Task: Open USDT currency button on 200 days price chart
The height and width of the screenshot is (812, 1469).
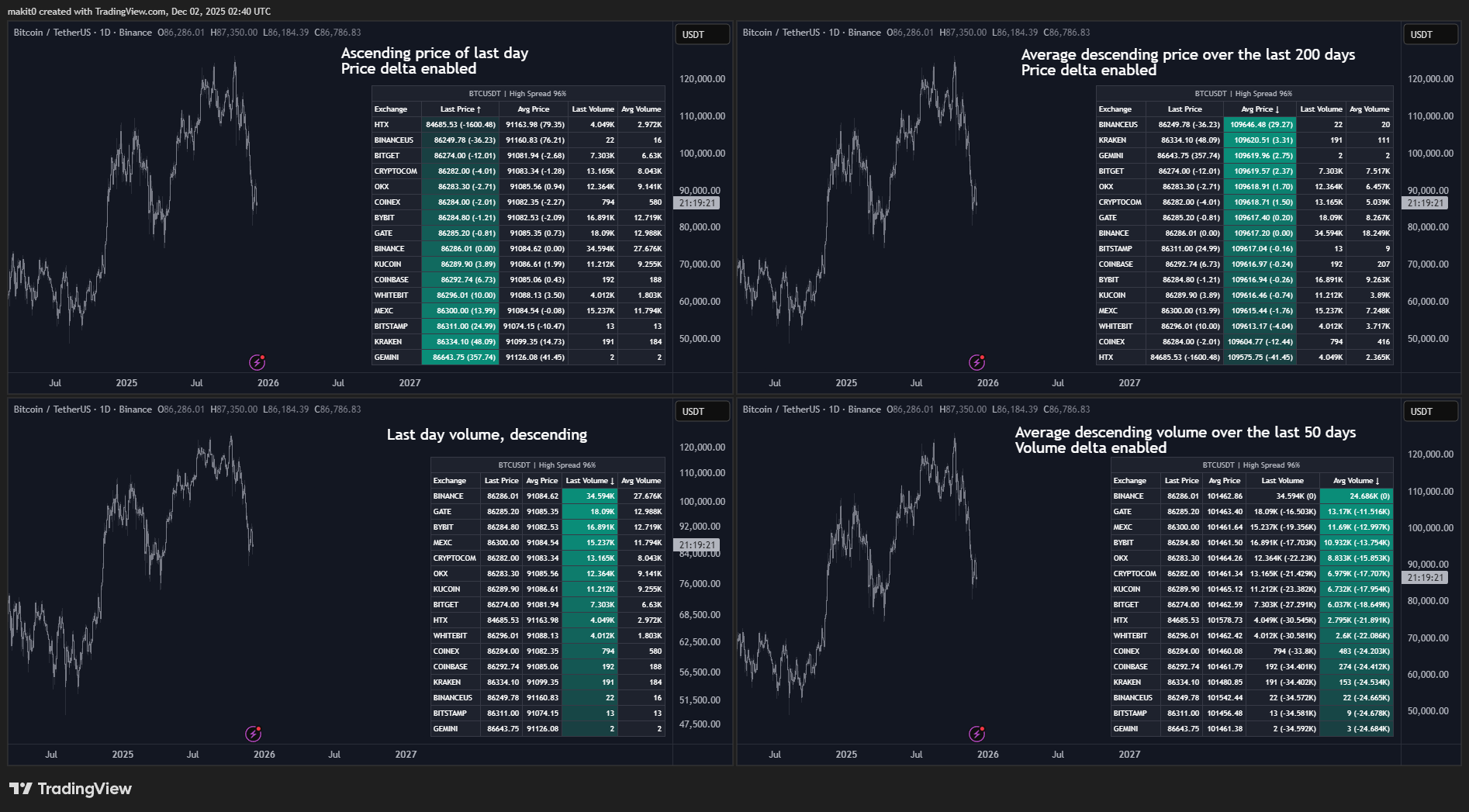Action: pyautogui.click(x=1430, y=34)
